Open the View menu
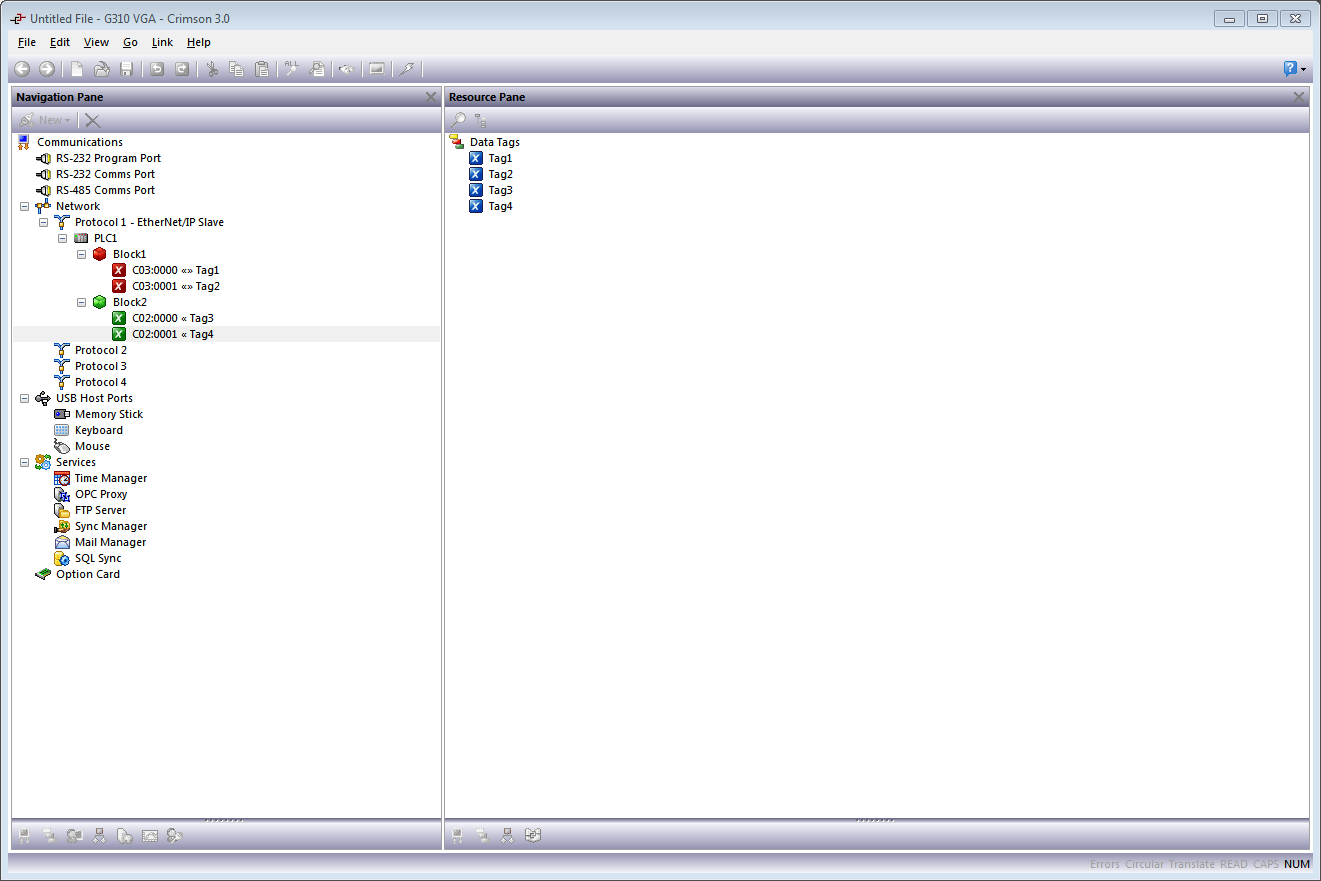 (96, 42)
